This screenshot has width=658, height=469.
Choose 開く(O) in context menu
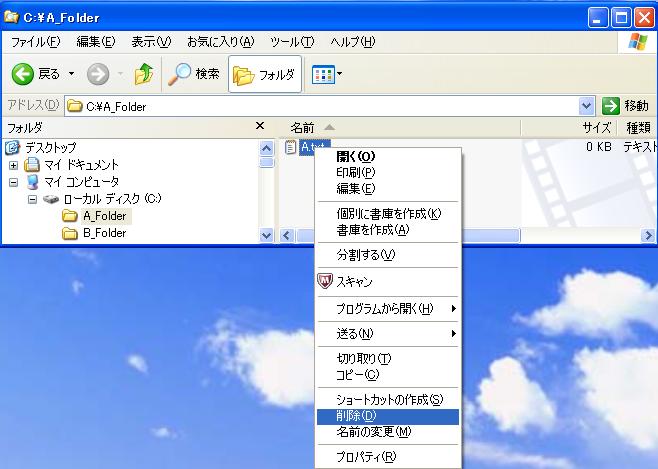pyautogui.click(x=388, y=156)
